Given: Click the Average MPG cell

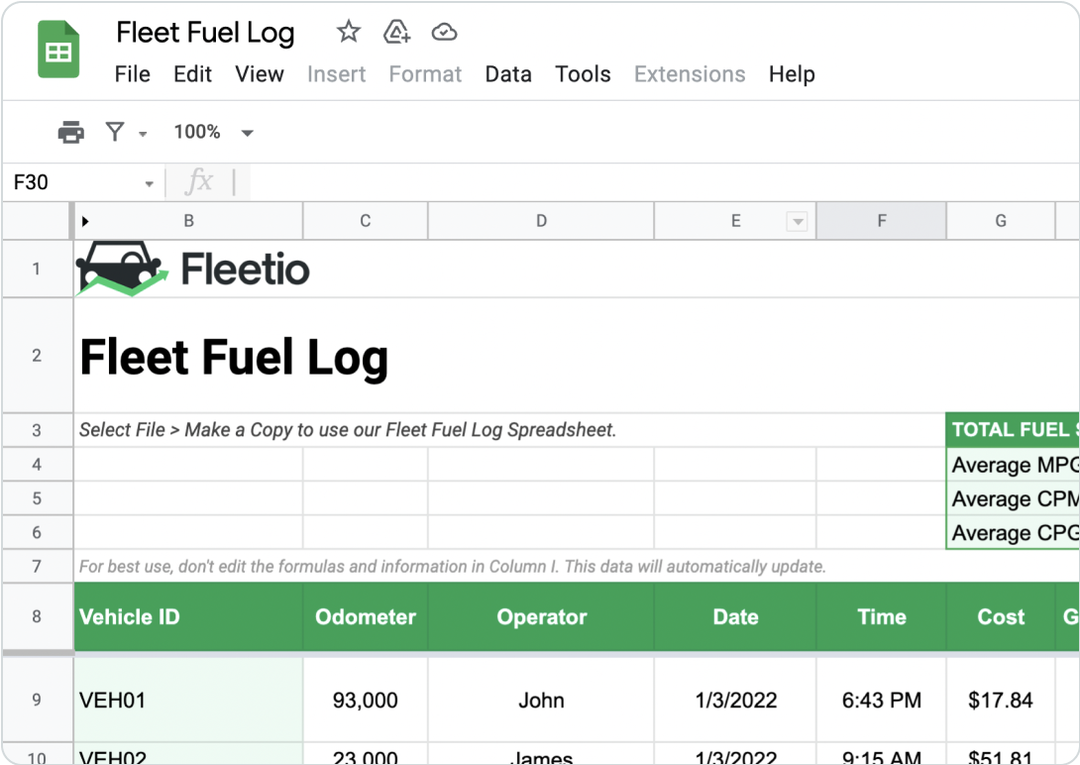Looking at the screenshot, I should 1012,464.
